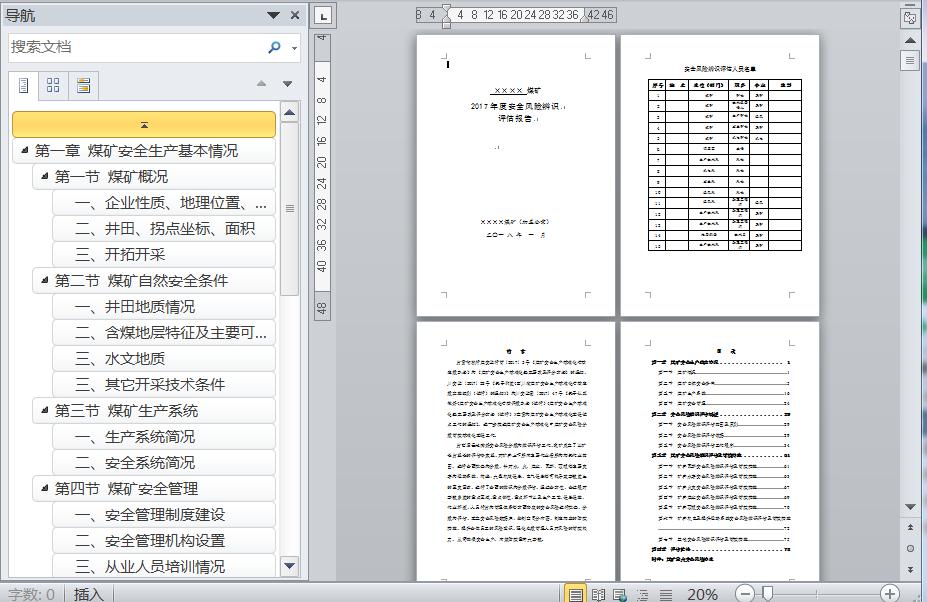Viewport: 927px width, 602px height.
Task: Switch to Draft view
Action: 666,594
